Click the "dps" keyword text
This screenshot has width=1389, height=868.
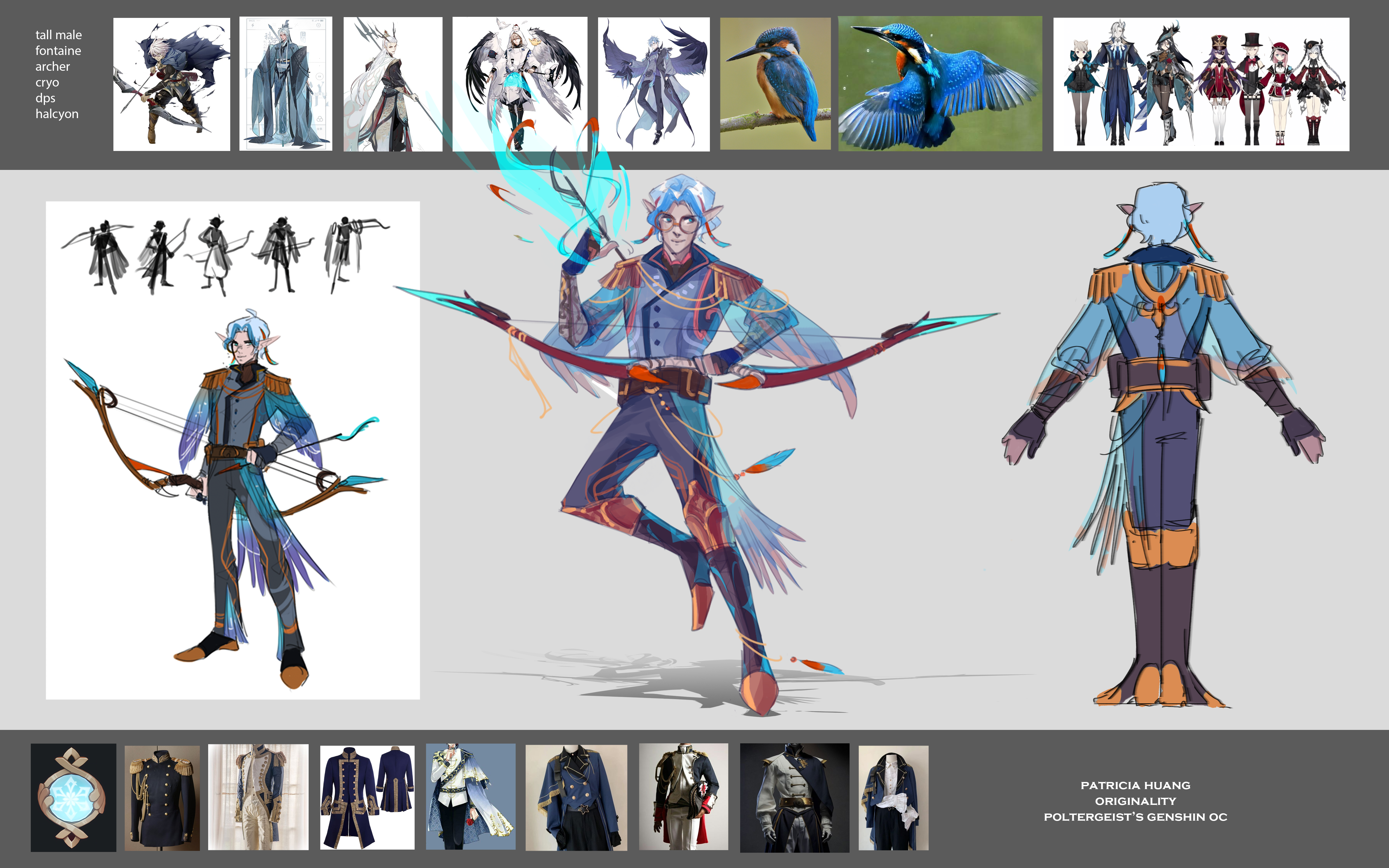pos(45,98)
